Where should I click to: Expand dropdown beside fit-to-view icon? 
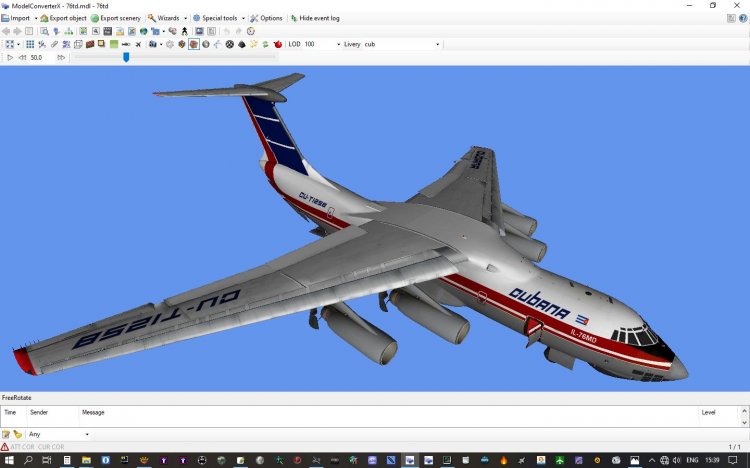18,44
